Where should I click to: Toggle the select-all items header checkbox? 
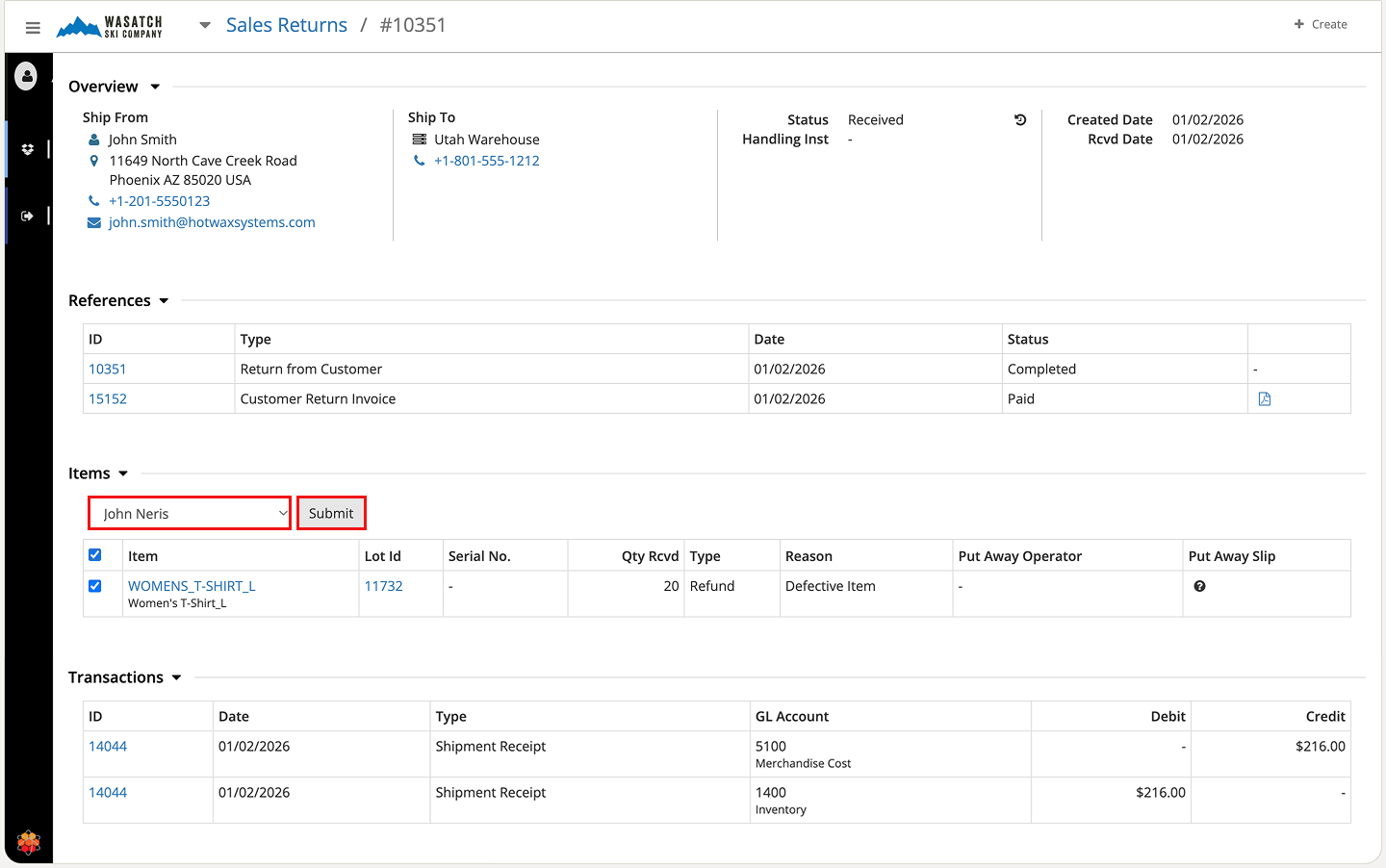click(x=95, y=555)
